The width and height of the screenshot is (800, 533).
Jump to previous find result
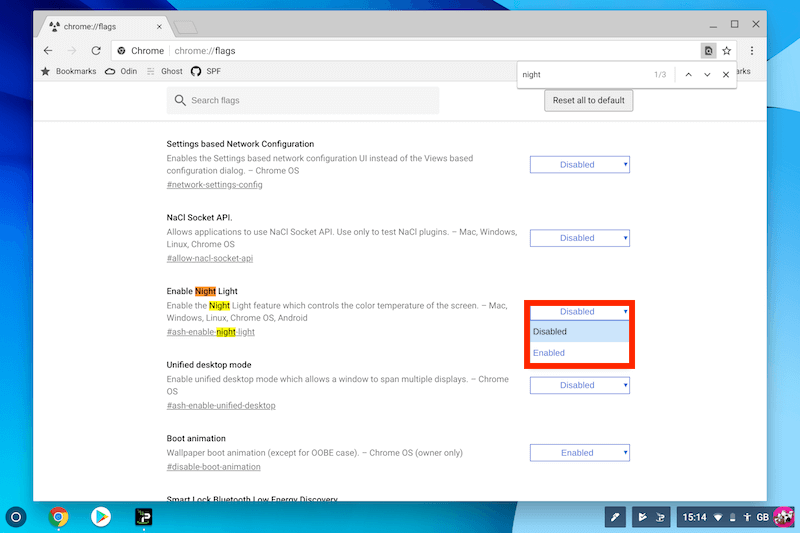(688, 74)
